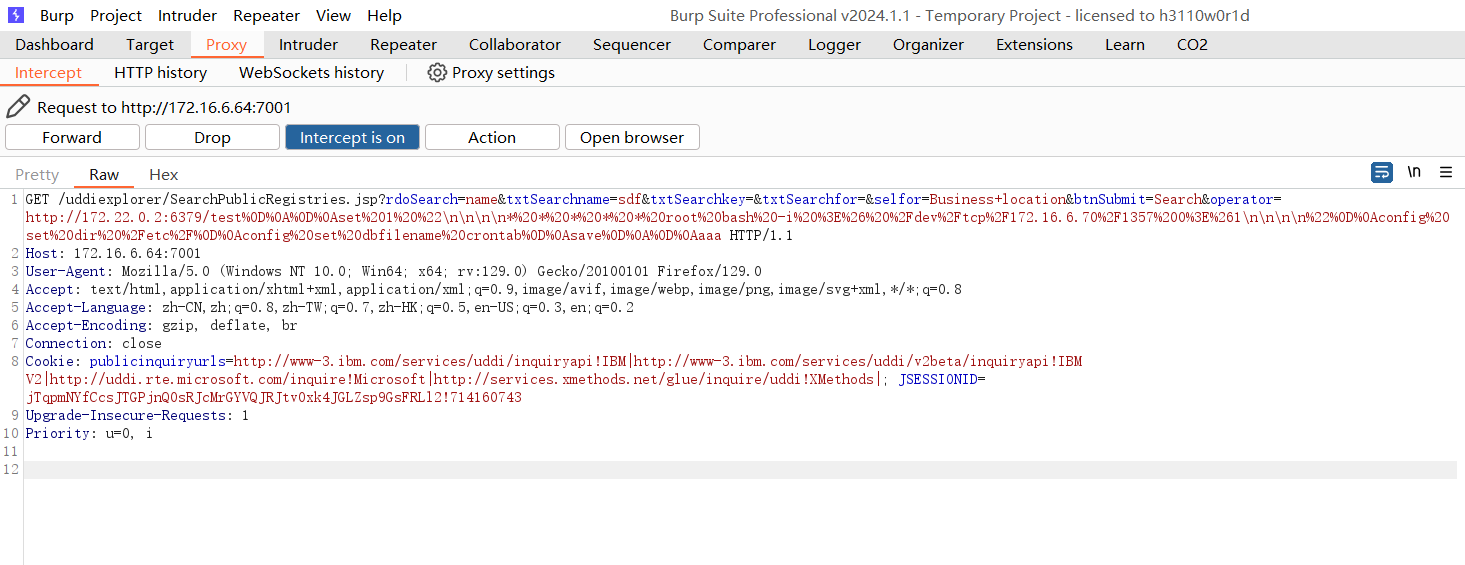Switch to the Repeater tool tab
This screenshot has width=1465, height=565.
[403, 45]
